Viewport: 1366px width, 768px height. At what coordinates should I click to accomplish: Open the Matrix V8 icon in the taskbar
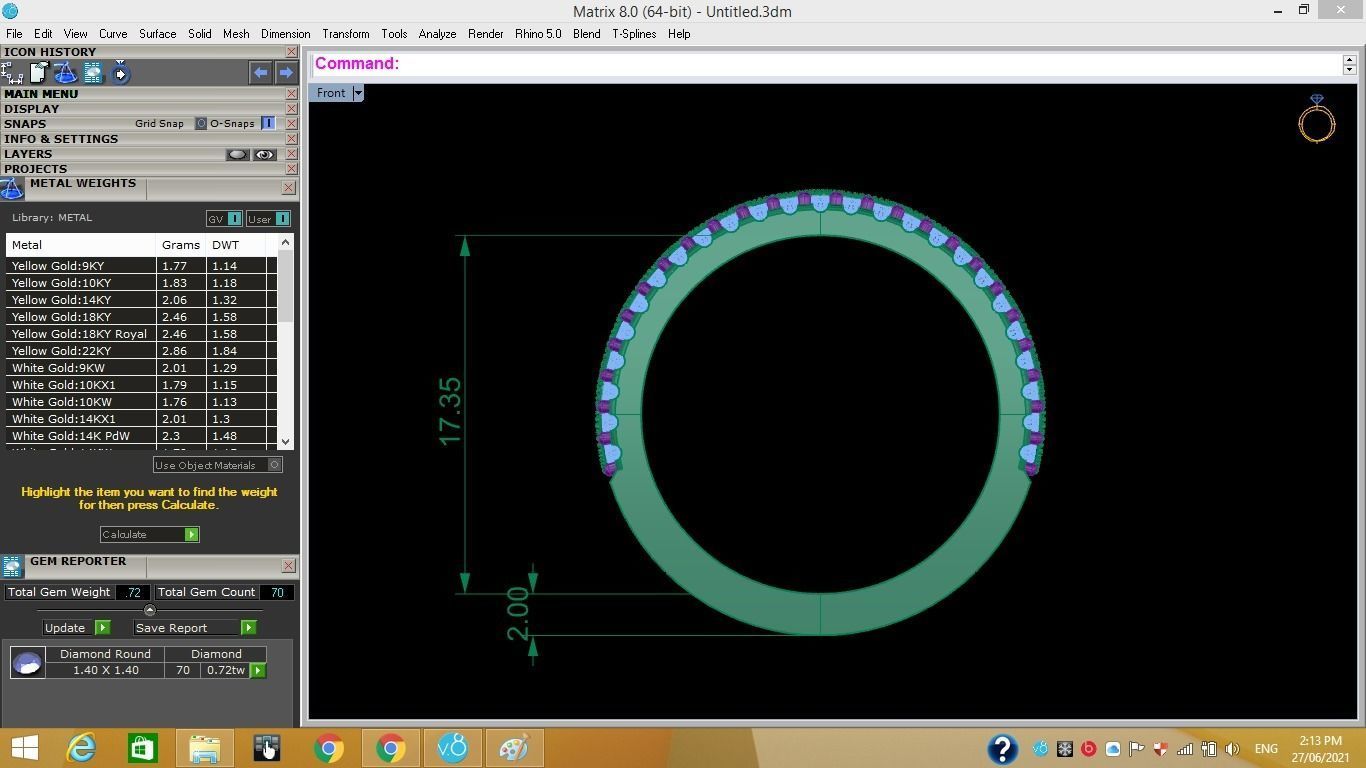tap(453, 747)
